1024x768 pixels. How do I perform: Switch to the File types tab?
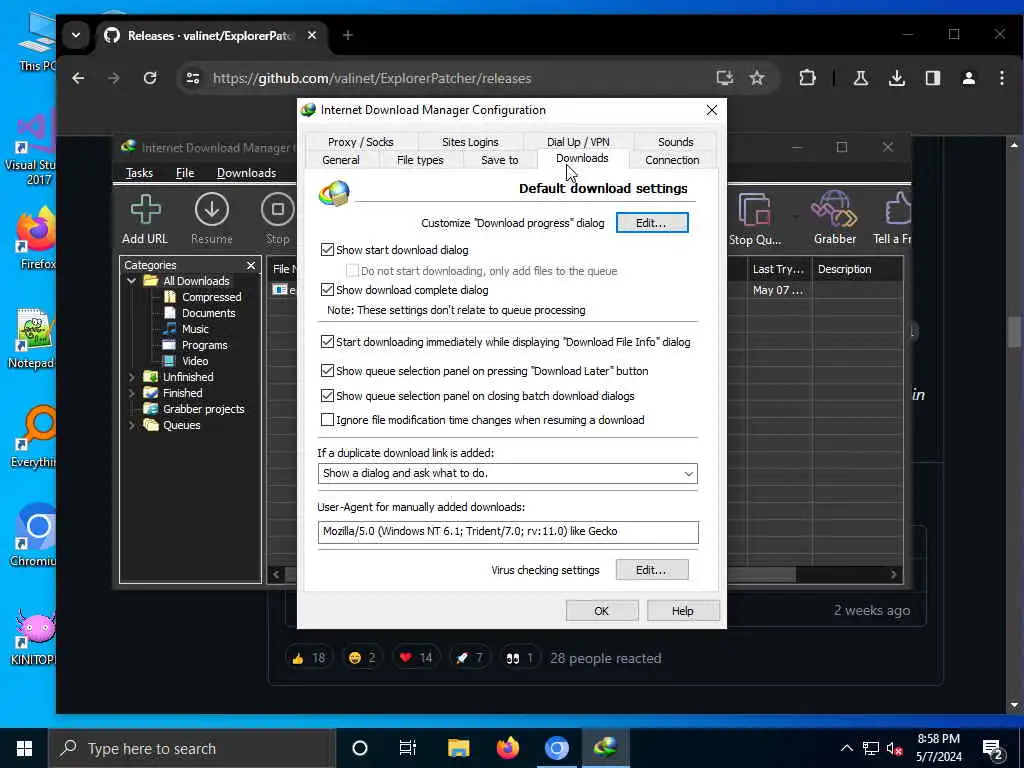420,160
